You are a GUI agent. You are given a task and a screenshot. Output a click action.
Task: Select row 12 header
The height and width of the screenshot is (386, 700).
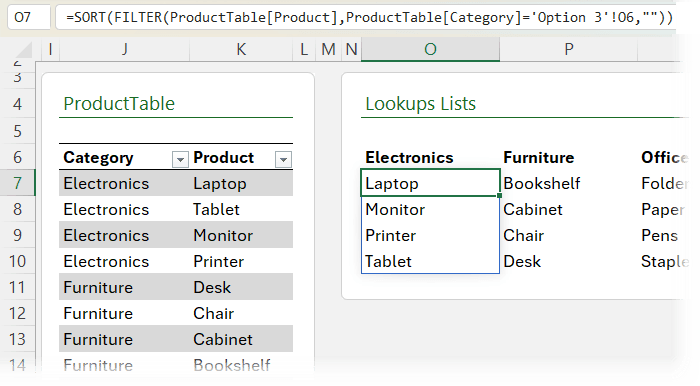[x=17, y=313]
